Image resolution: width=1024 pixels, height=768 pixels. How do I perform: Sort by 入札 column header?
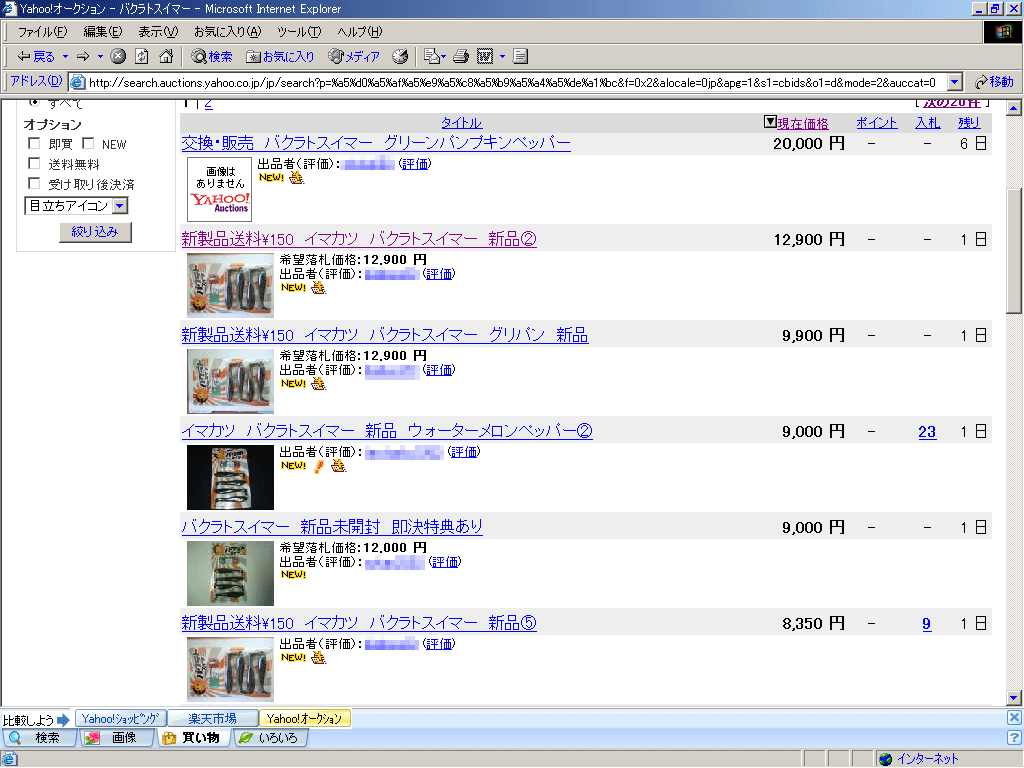[928, 122]
